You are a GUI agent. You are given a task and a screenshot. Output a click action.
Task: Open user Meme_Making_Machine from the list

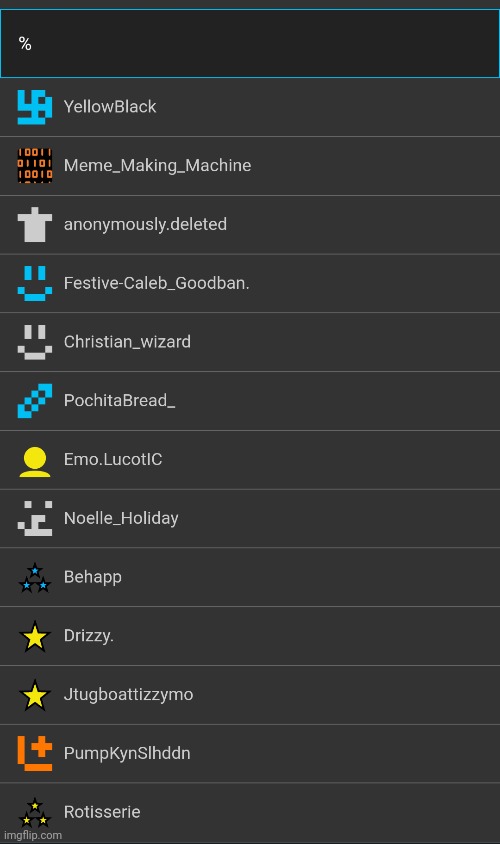tap(250, 165)
